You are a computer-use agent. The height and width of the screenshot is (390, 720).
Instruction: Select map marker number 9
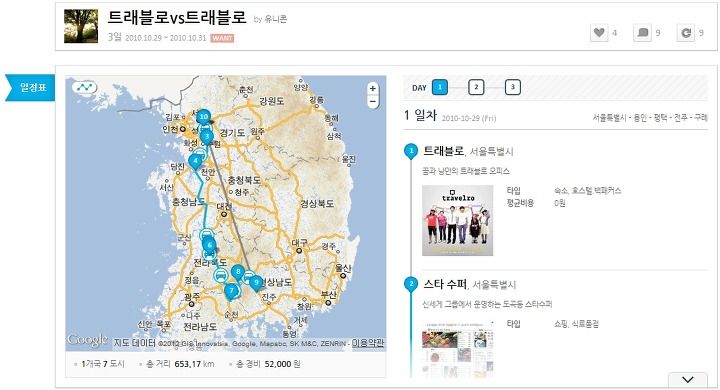(x=256, y=283)
